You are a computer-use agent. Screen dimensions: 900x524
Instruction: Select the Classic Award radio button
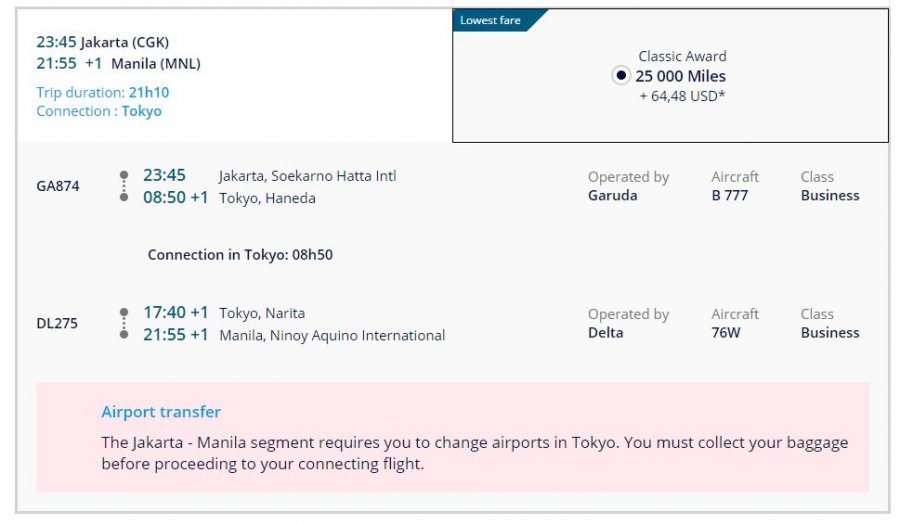click(621, 76)
